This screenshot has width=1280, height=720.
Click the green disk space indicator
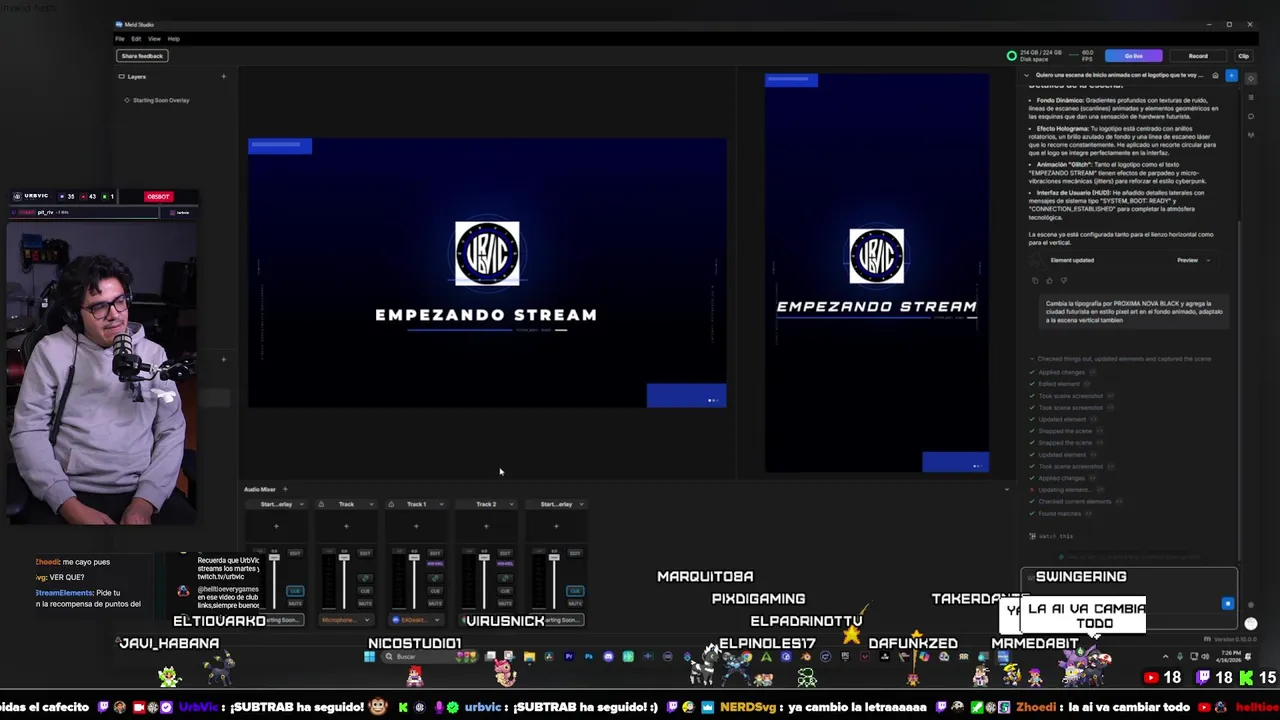click(x=1011, y=56)
